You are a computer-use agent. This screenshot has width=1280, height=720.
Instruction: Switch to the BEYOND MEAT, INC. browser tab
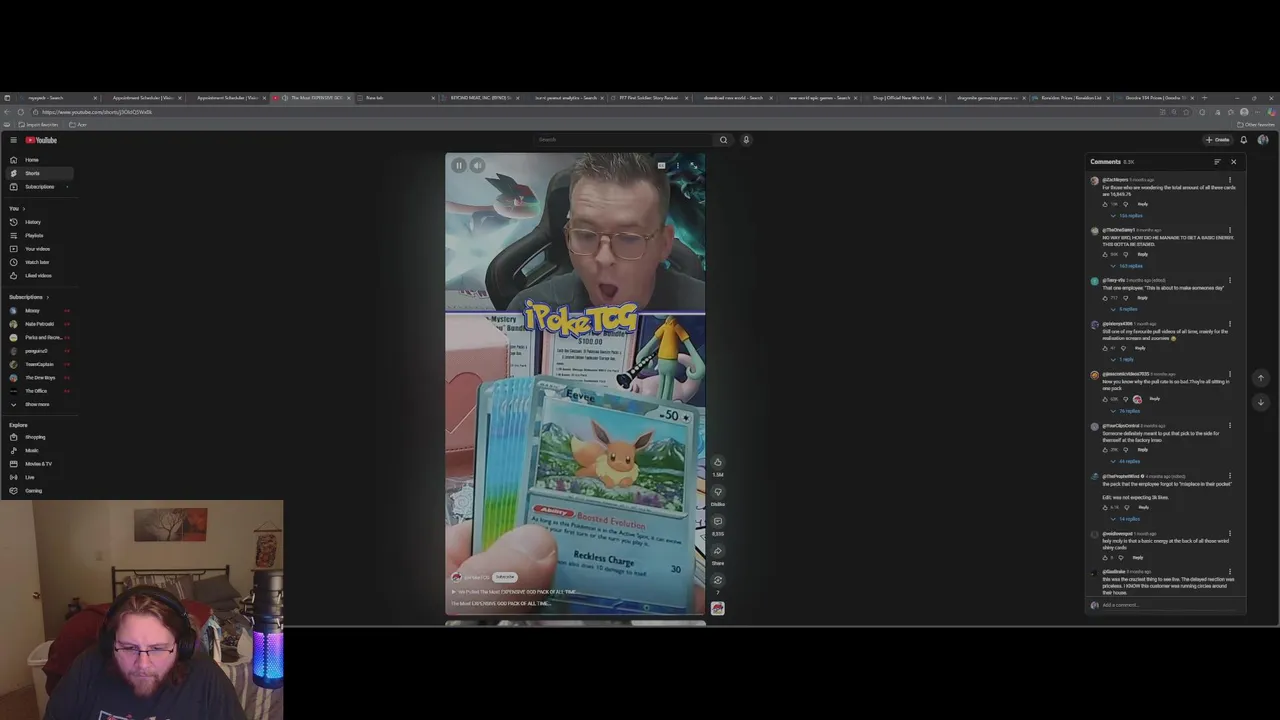coord(480,98)
